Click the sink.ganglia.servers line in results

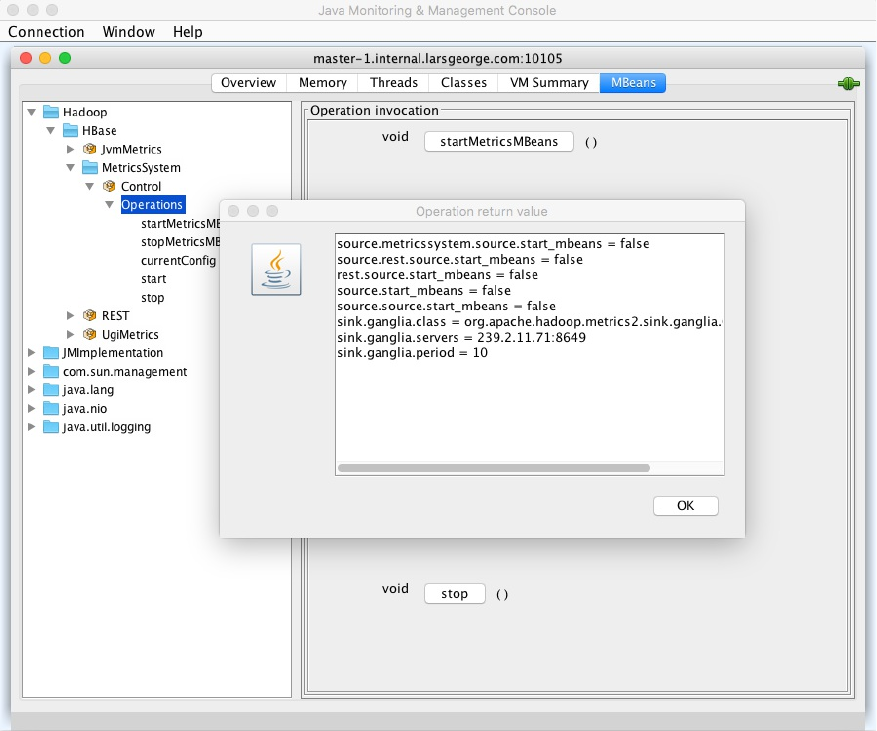pos(461,337)
